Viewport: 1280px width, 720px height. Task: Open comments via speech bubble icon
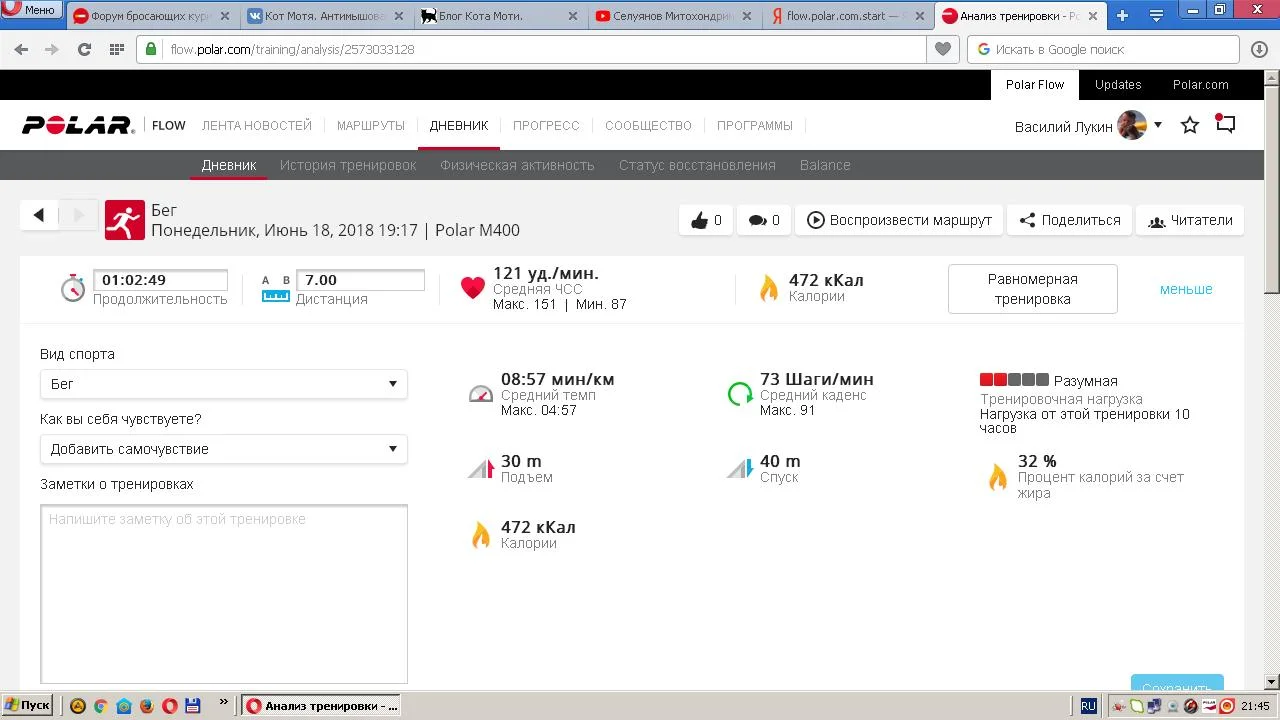pos(764,220)
